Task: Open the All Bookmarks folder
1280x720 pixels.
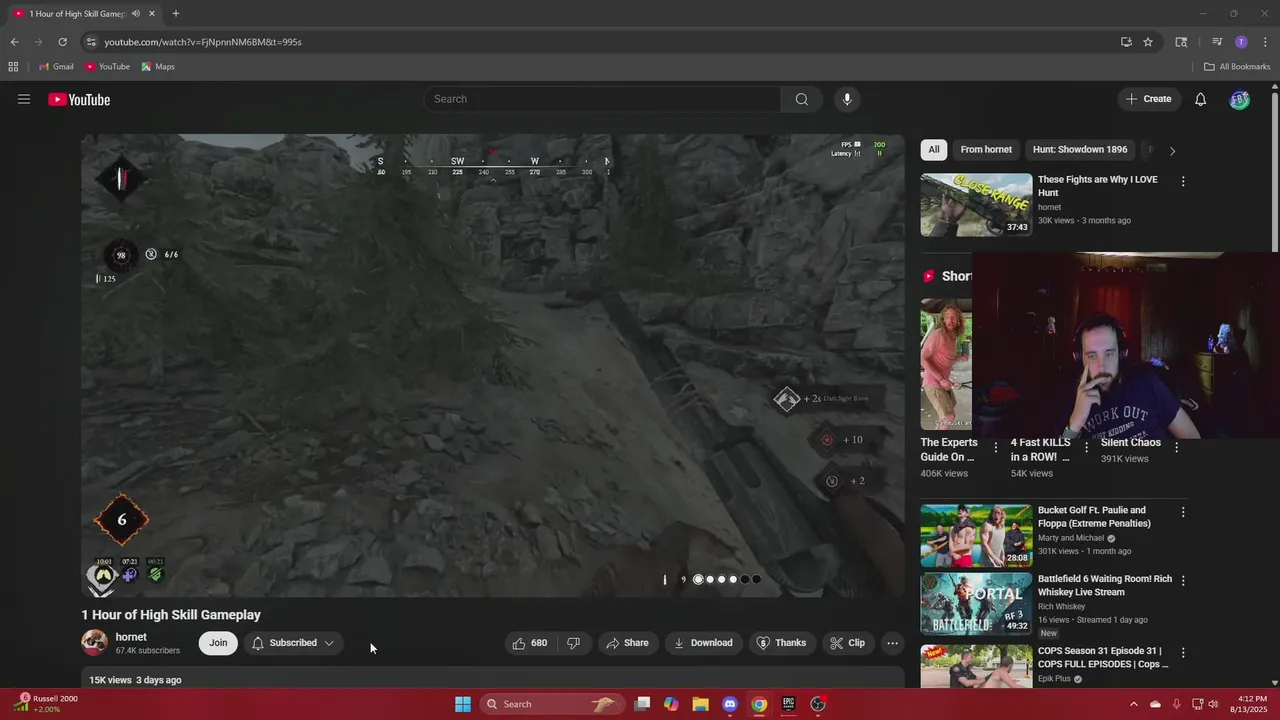Action: tap(1237, 67)
